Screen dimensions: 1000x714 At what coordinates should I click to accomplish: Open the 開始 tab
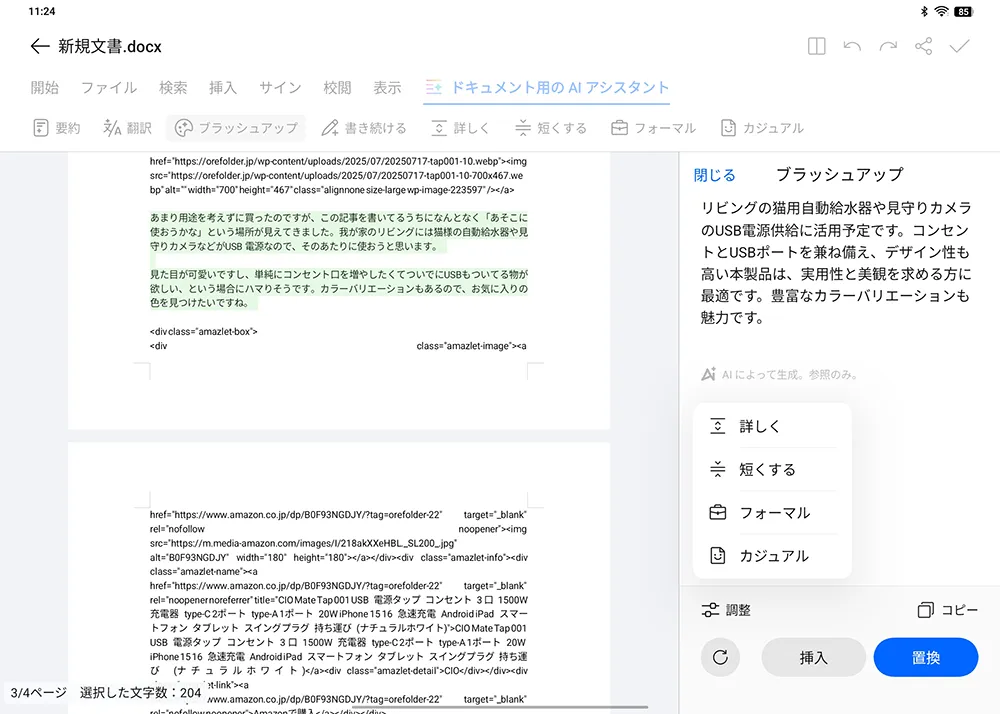[45, 87]
